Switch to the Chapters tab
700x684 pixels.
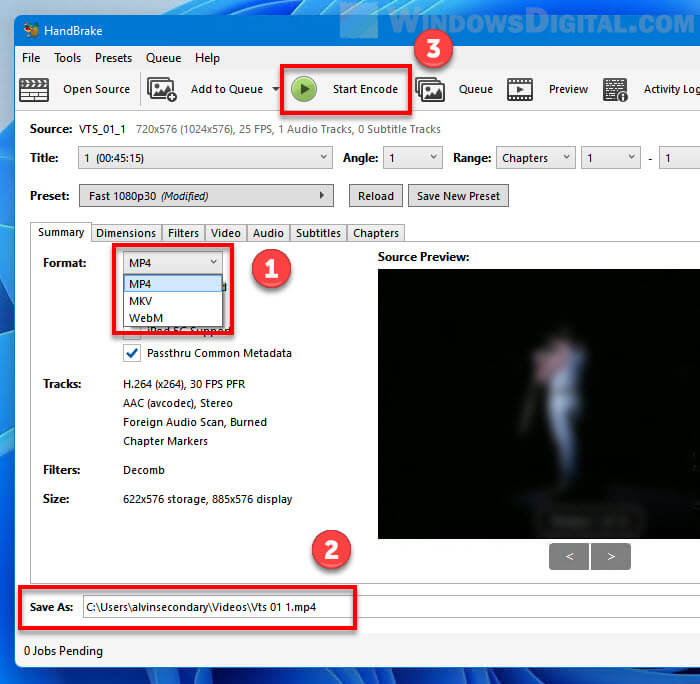[376, 233]
